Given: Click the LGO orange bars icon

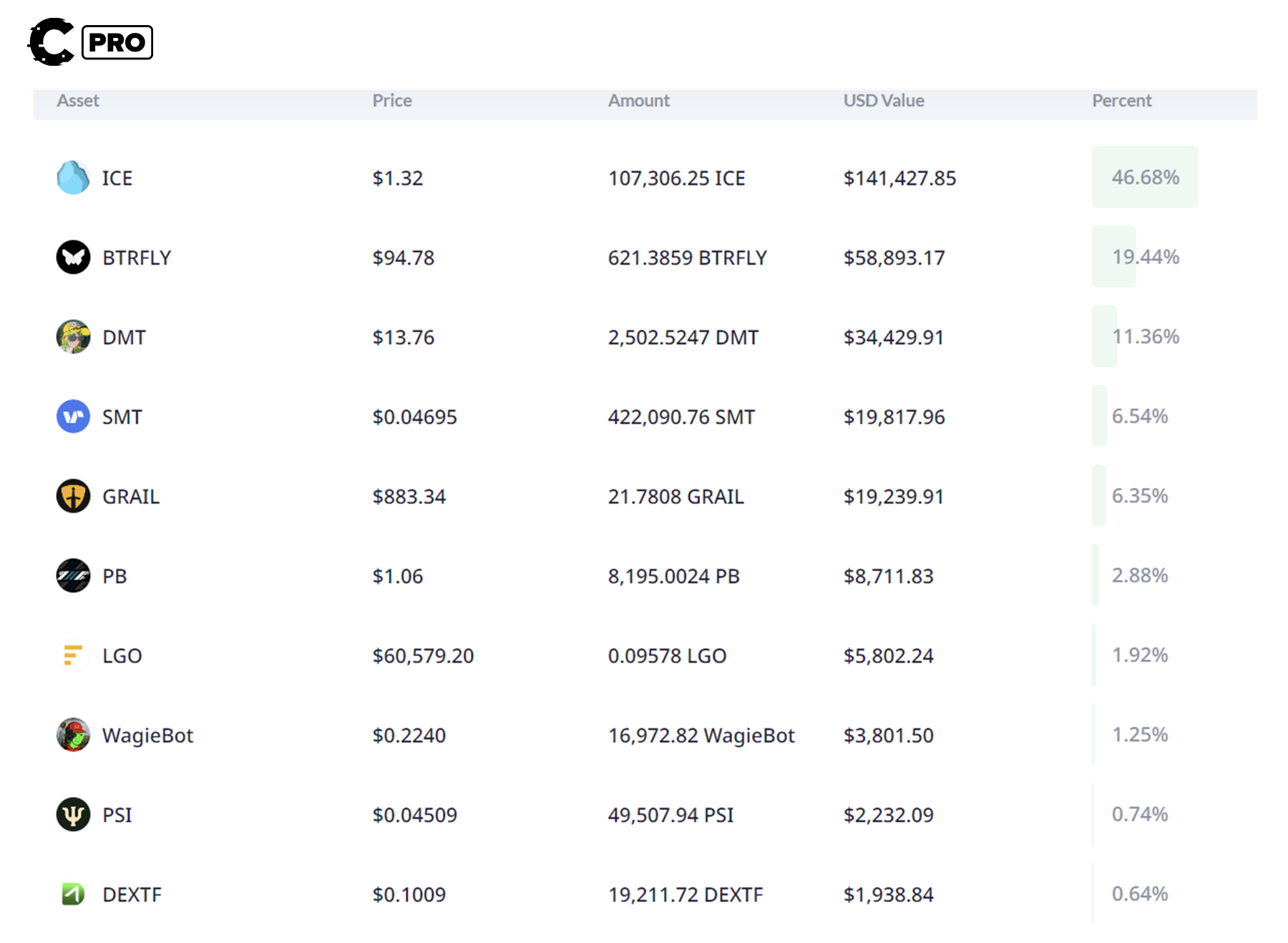Looking at the screenshot, I should [72, 655].
